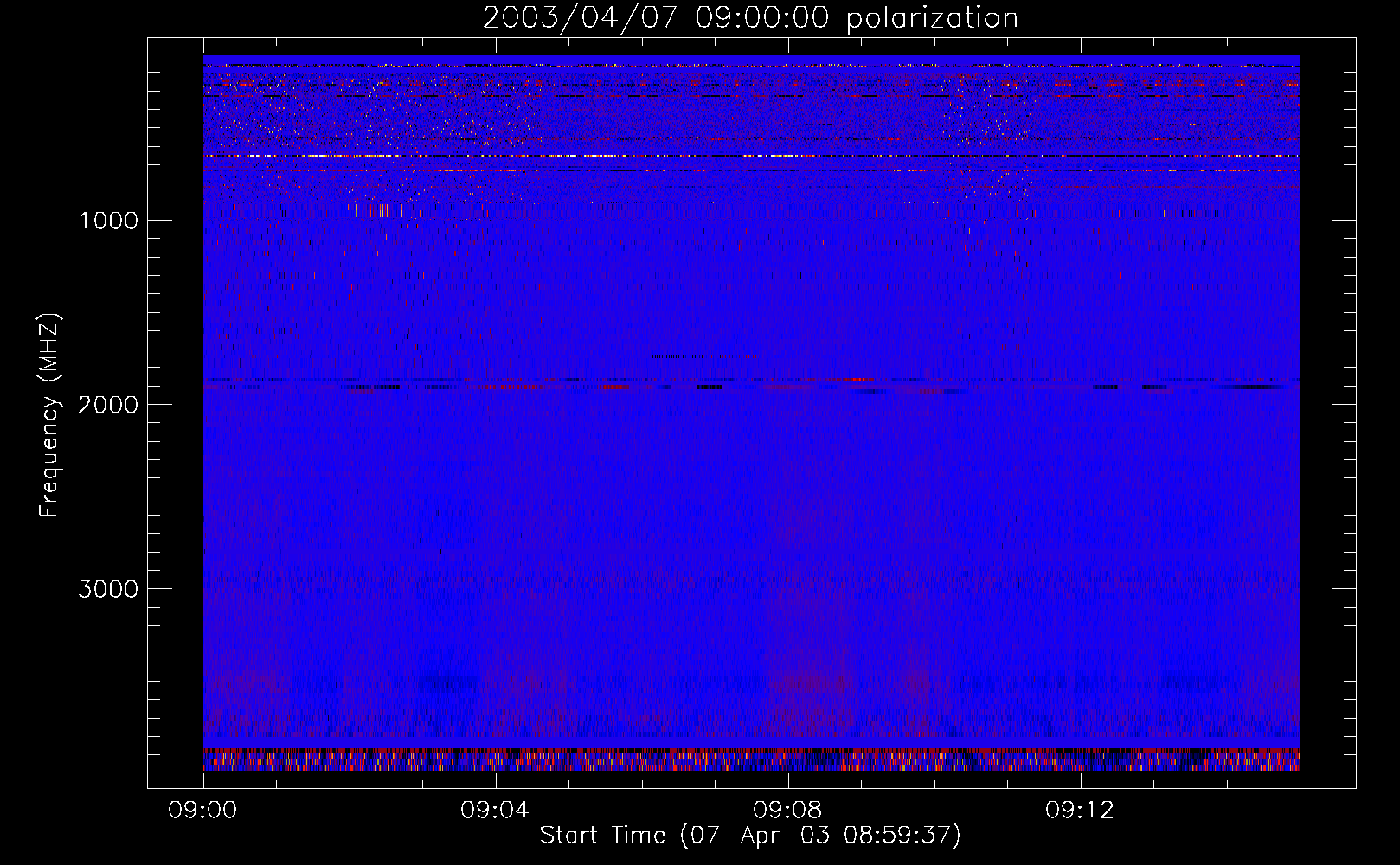1400x865 pixels.
Task: Click the 2000 frequency tick label
Action: [x=108, y=405]
